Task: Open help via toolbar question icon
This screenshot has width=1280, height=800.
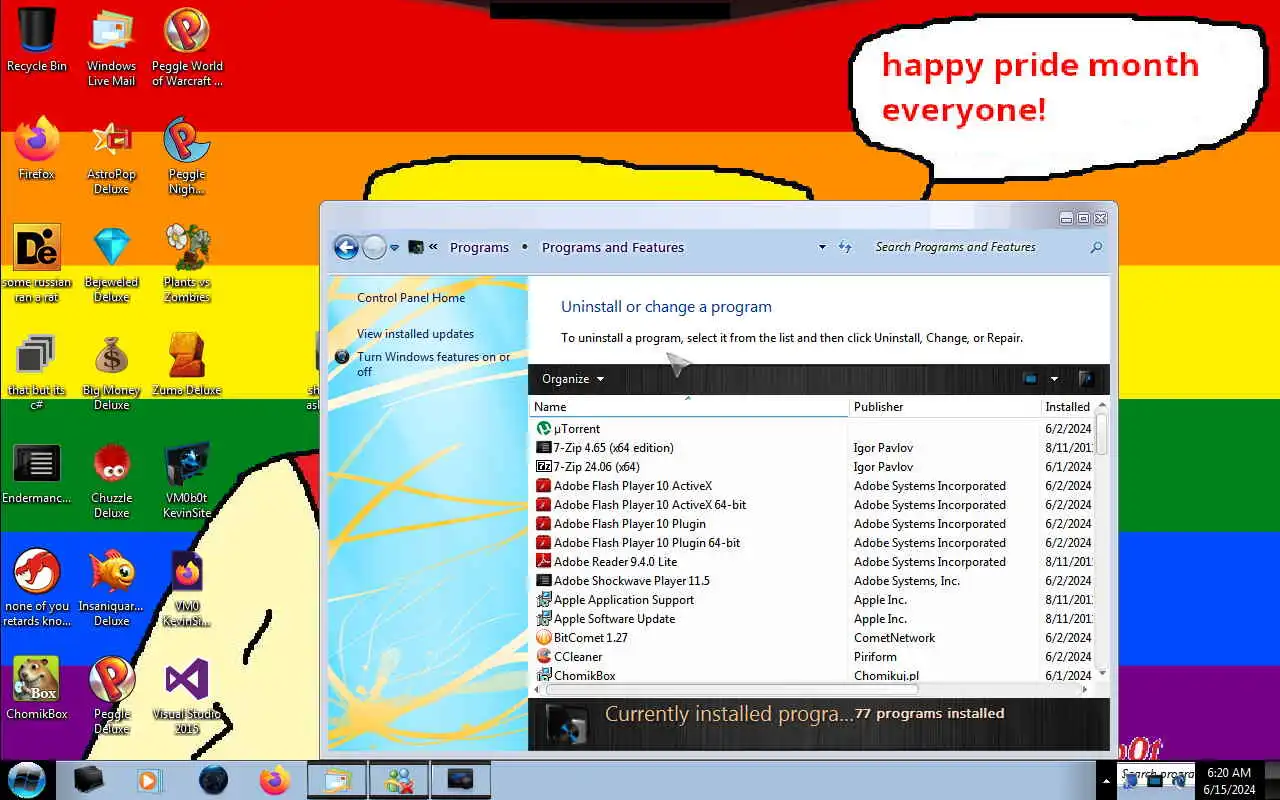Action: click(x=1086, y=379)
